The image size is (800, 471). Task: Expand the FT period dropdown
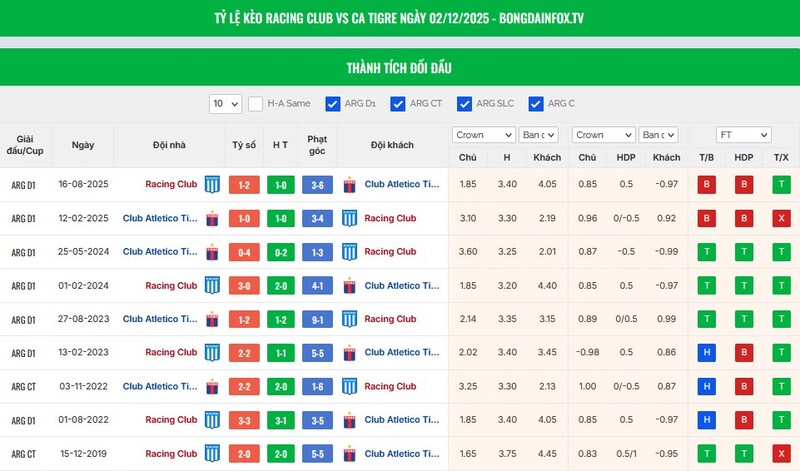743,135
